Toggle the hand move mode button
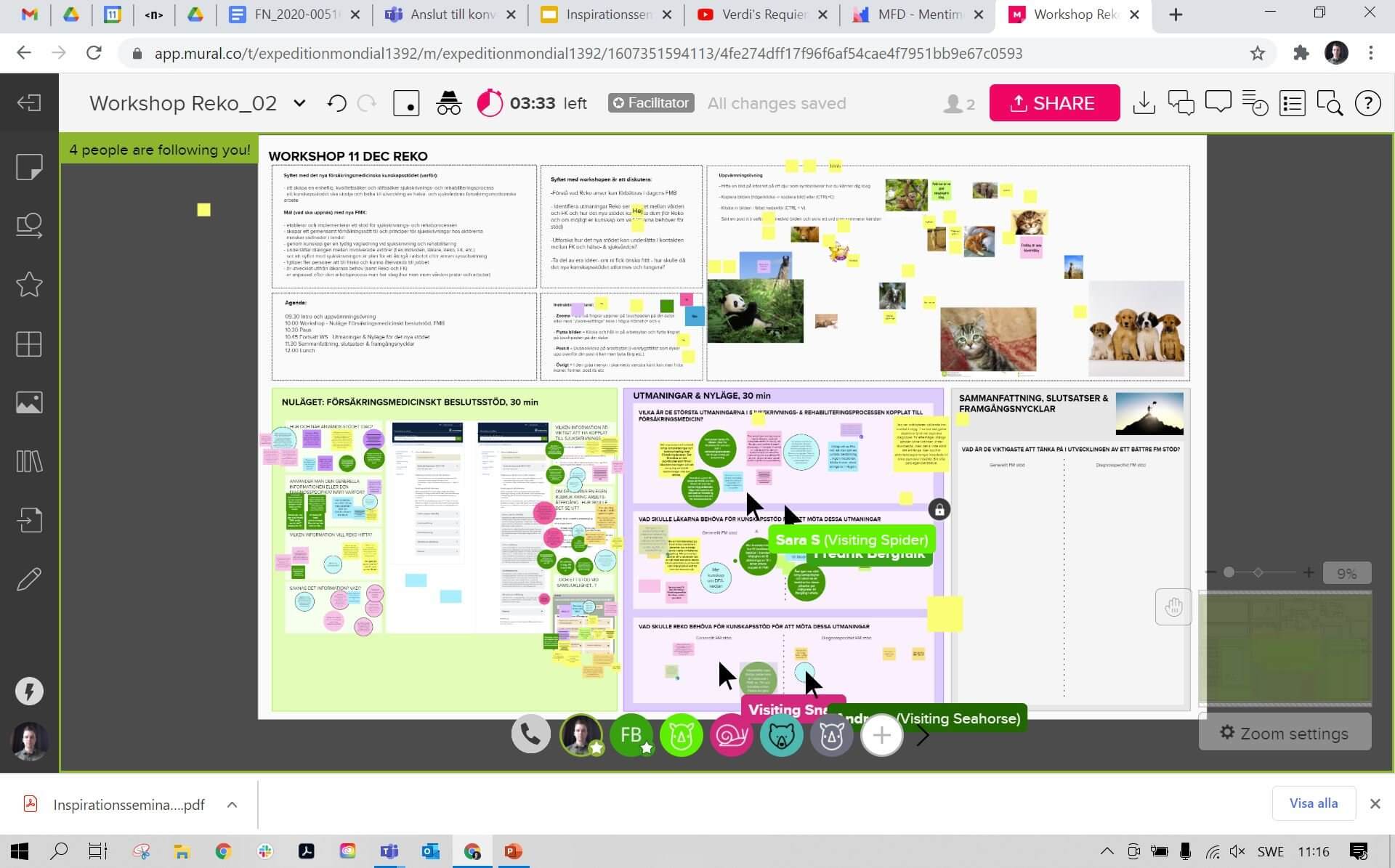1395x868 pixels. (1173, 607)
